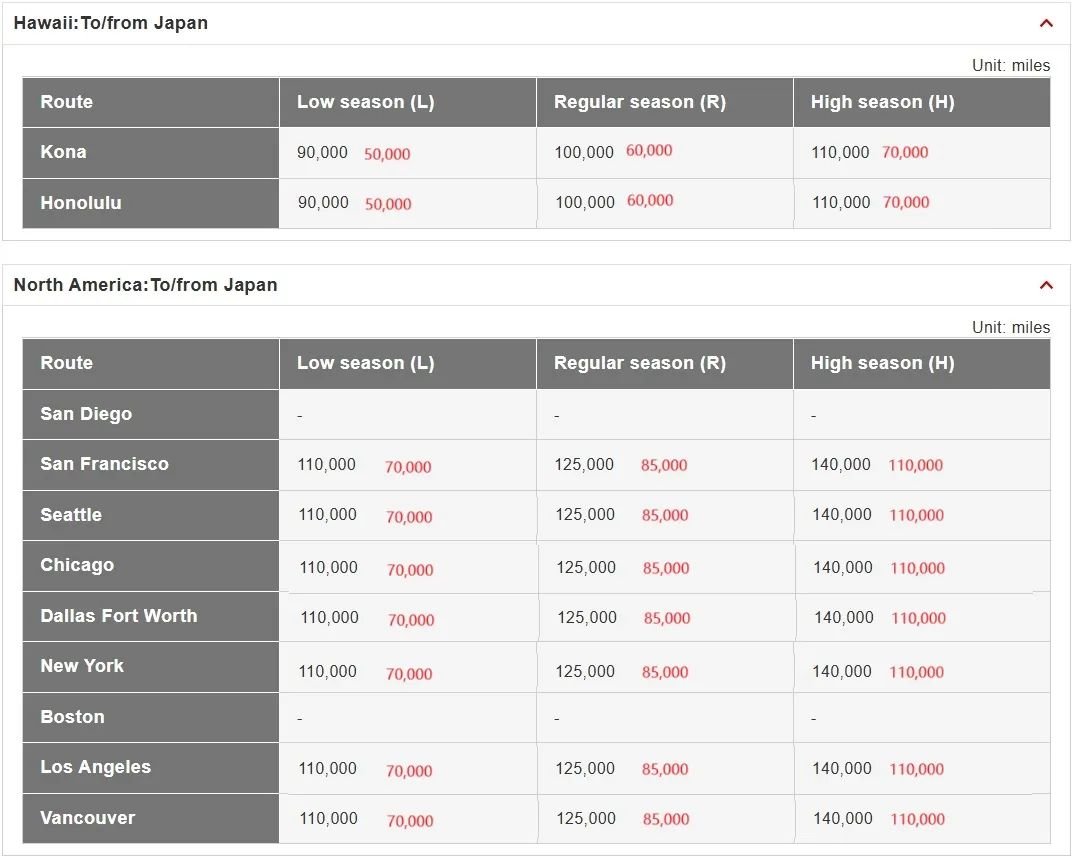Click New York high season 110,000 red value

[916, 672]
